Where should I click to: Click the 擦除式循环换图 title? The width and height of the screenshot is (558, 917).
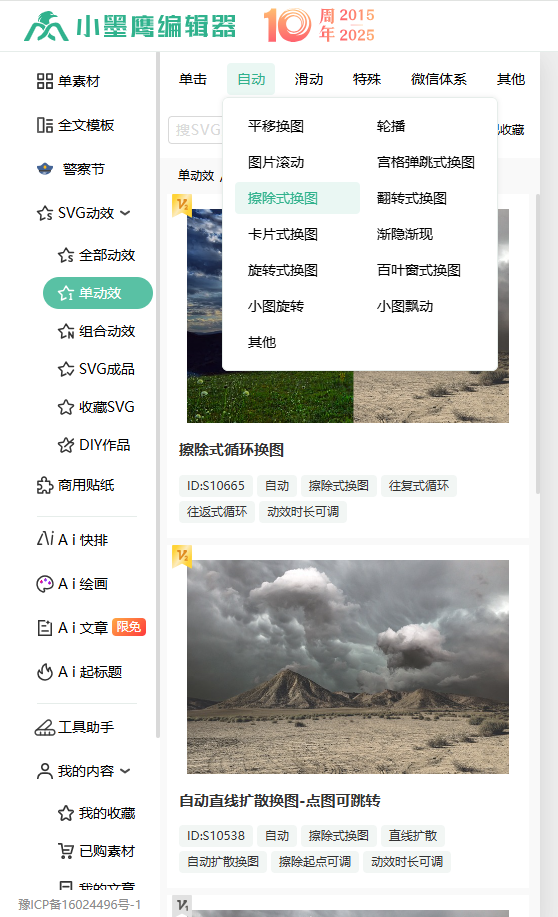[x=231, y=450]
